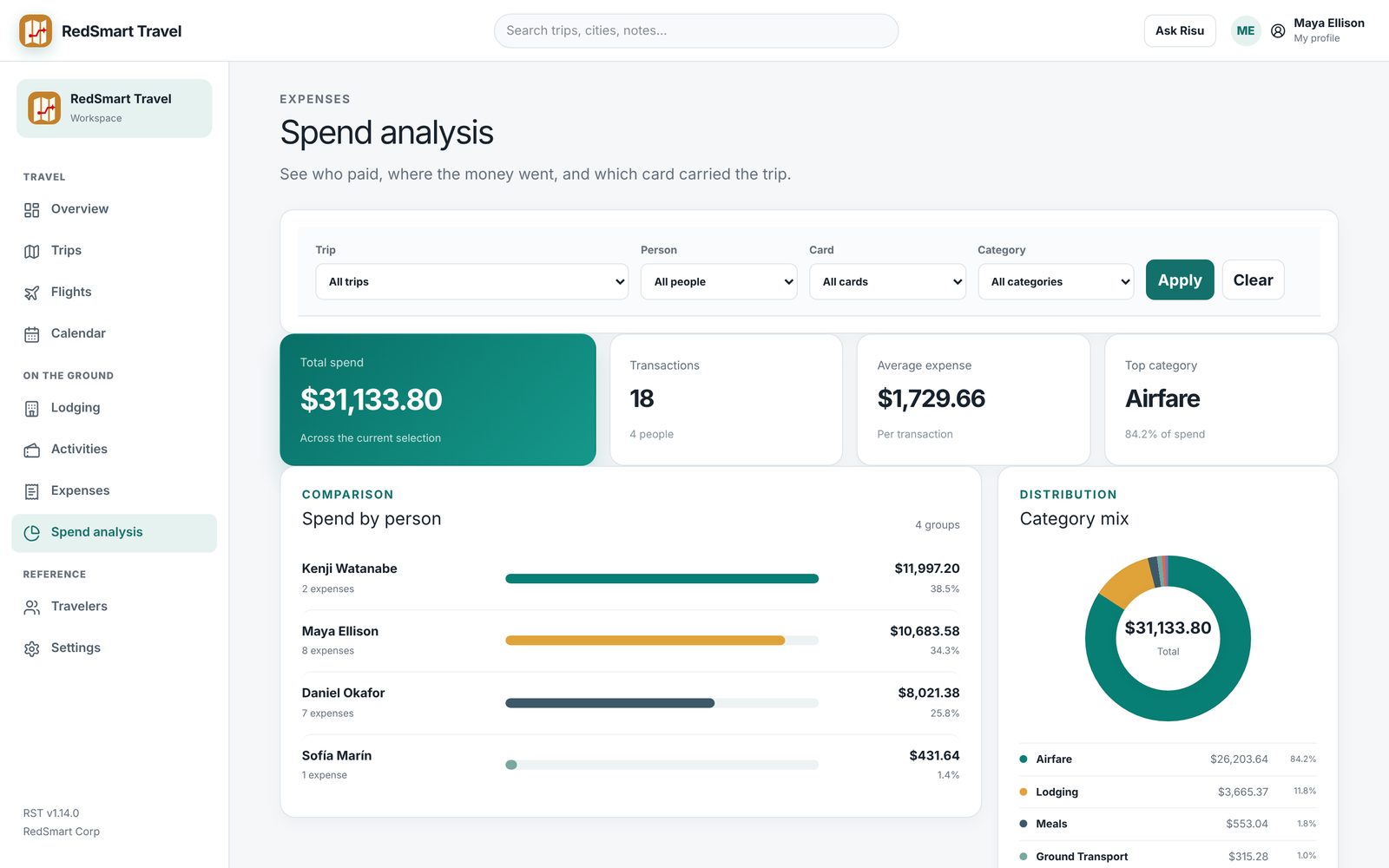Click the Settings gear icon
The height and width of the screenshot is (868, 1389).
click(x=32, y=649)
